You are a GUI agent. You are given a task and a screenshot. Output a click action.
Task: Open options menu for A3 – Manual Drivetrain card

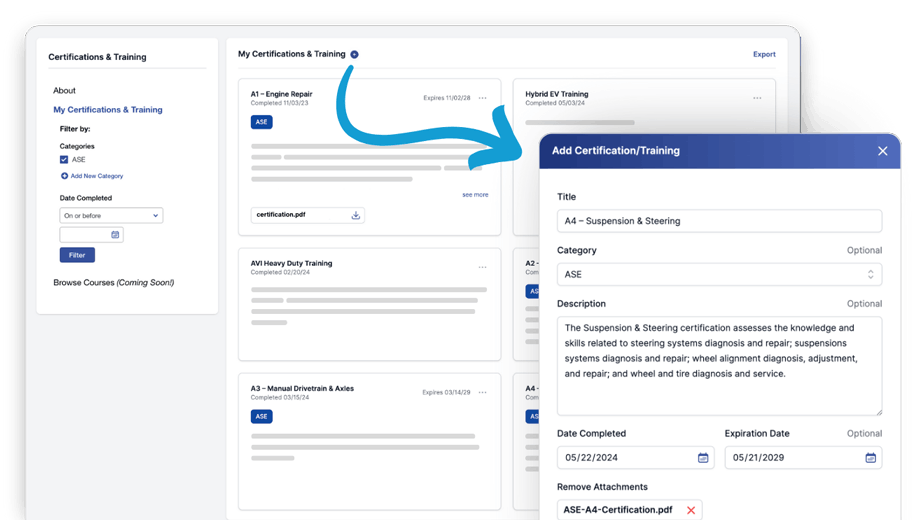point(483,392)
